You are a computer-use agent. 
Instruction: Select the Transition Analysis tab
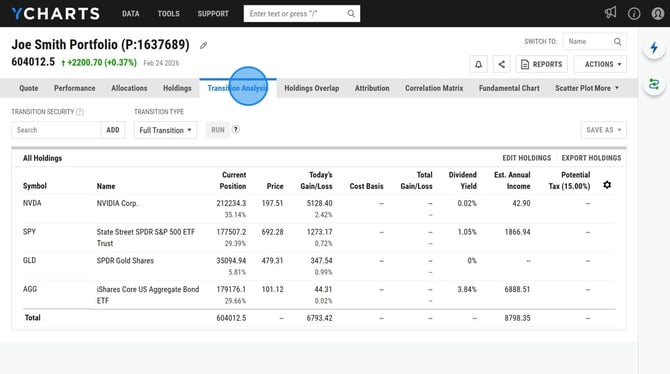click(238, 88)
